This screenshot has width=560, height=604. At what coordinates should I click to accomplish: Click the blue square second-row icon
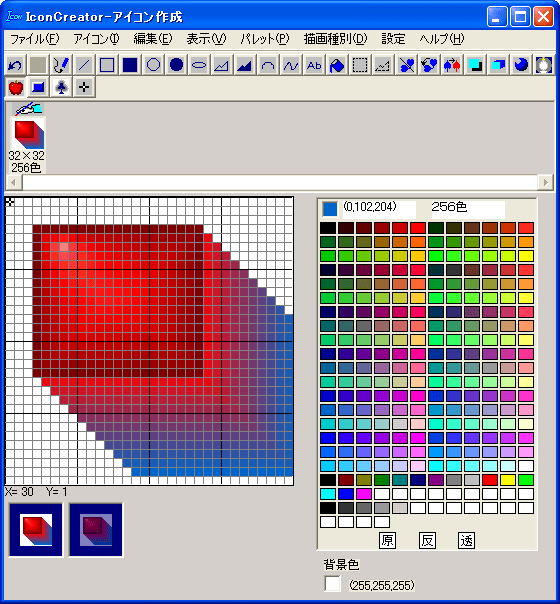39,87
